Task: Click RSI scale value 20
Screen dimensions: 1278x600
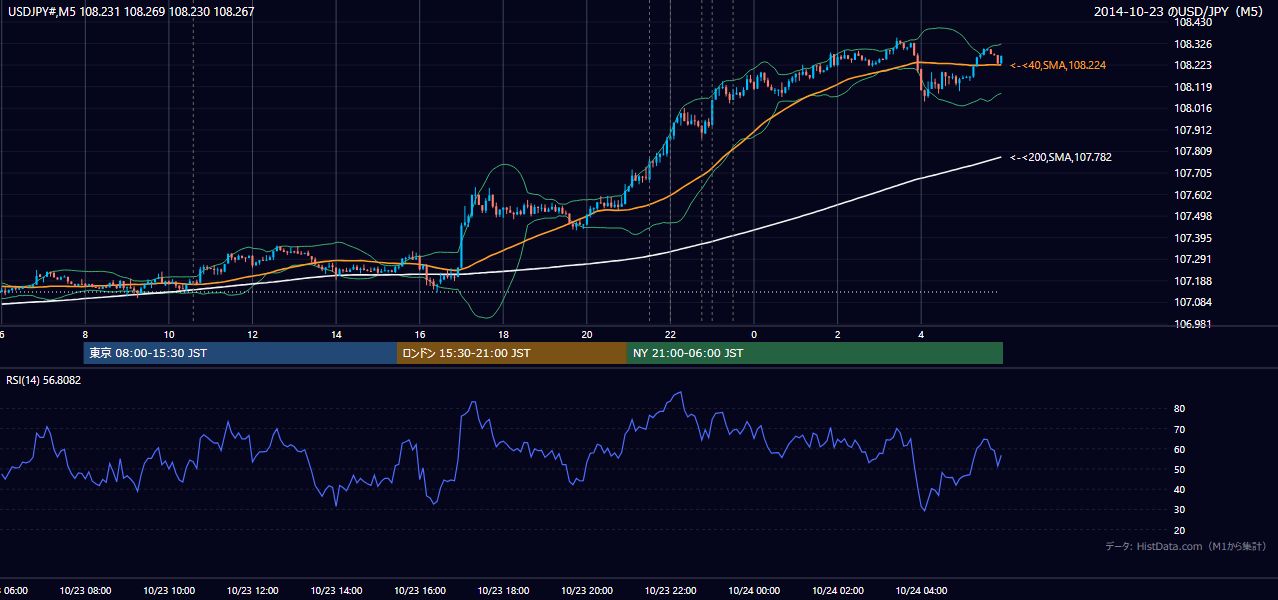Action: 1180,530
